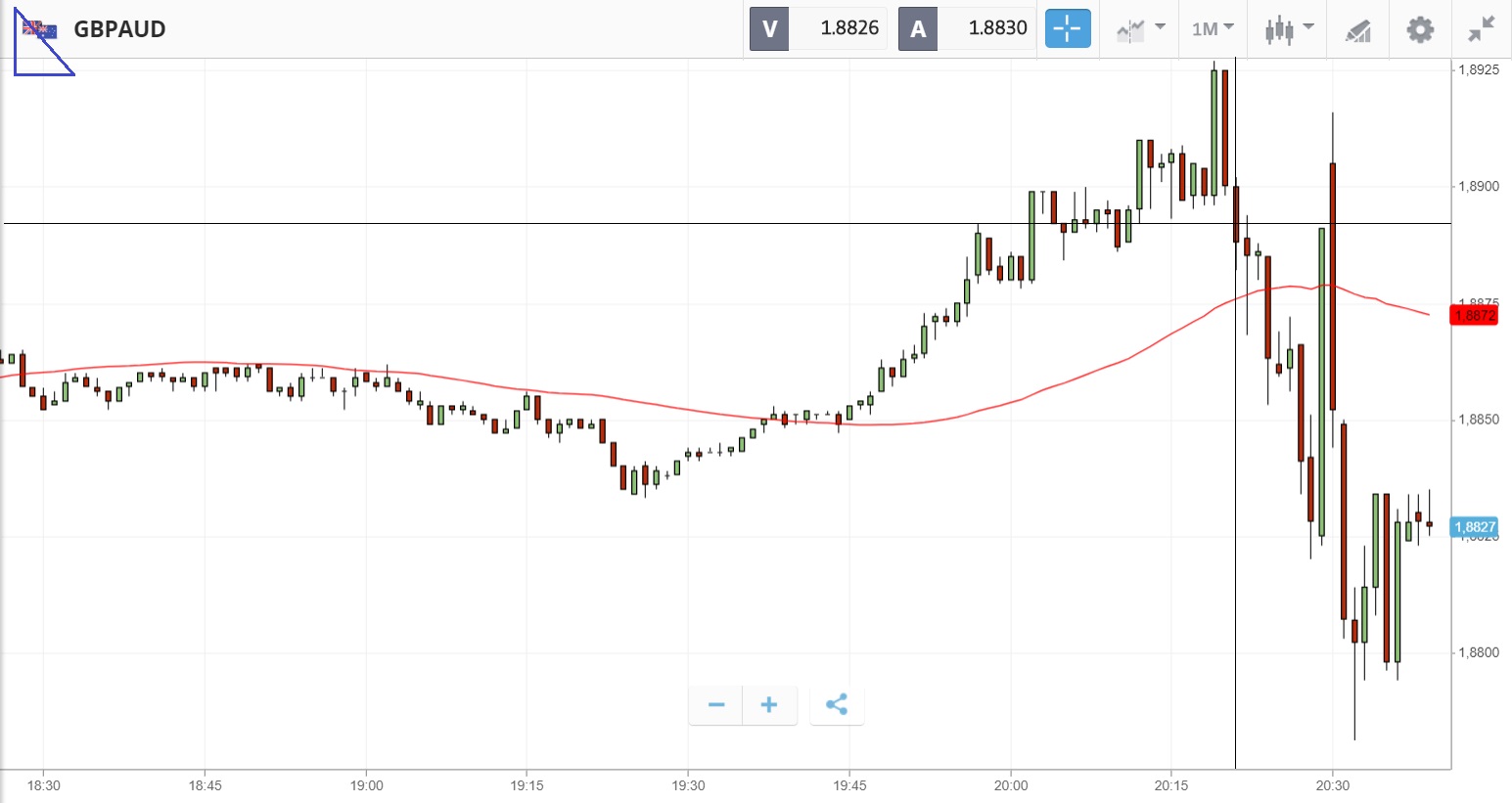
Task: Click the 1.8900 price axis label
Action: (x=1479, y=186)
